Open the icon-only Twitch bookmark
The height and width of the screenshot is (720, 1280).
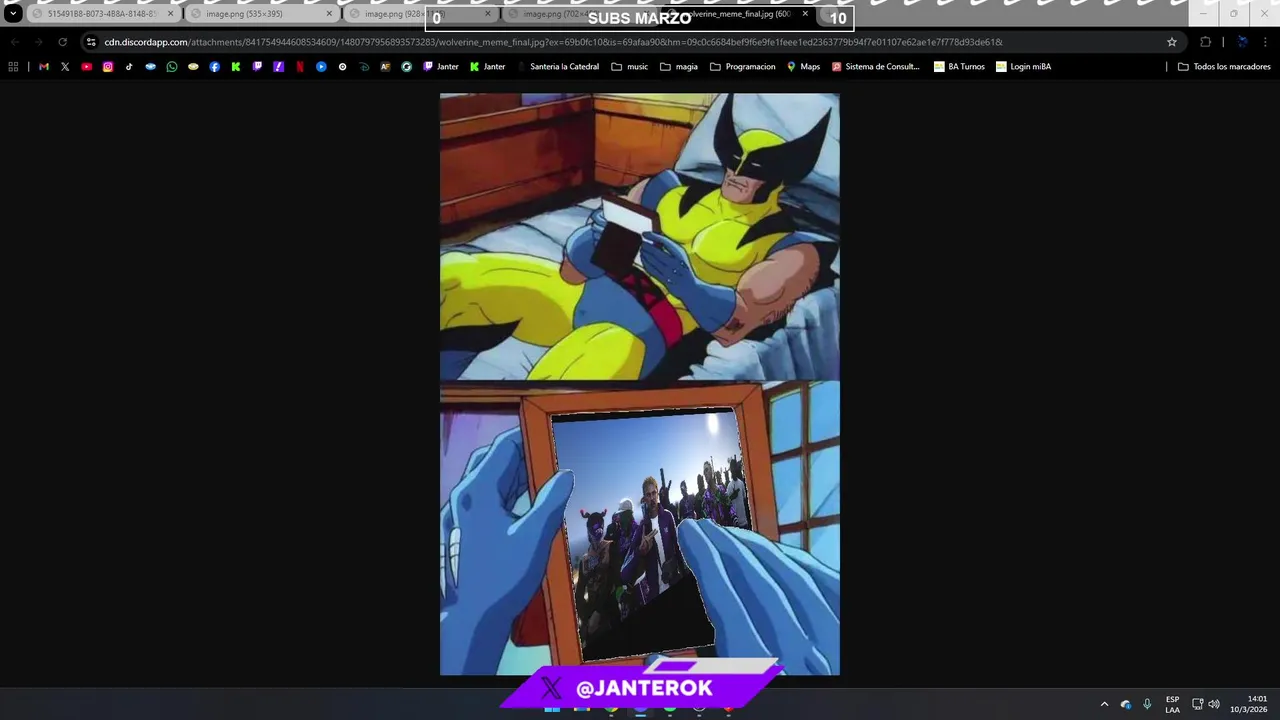[257, 67]
